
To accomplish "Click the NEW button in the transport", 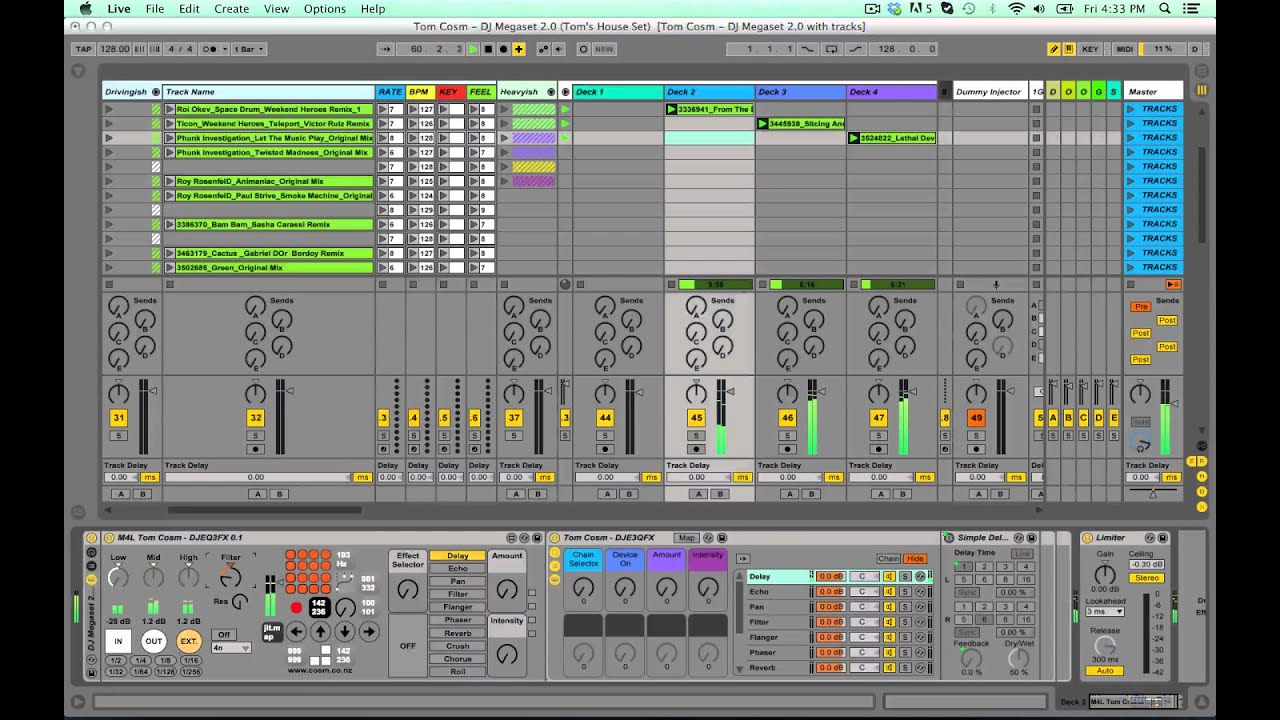I will pyautogui.click(x=604, y=49).
